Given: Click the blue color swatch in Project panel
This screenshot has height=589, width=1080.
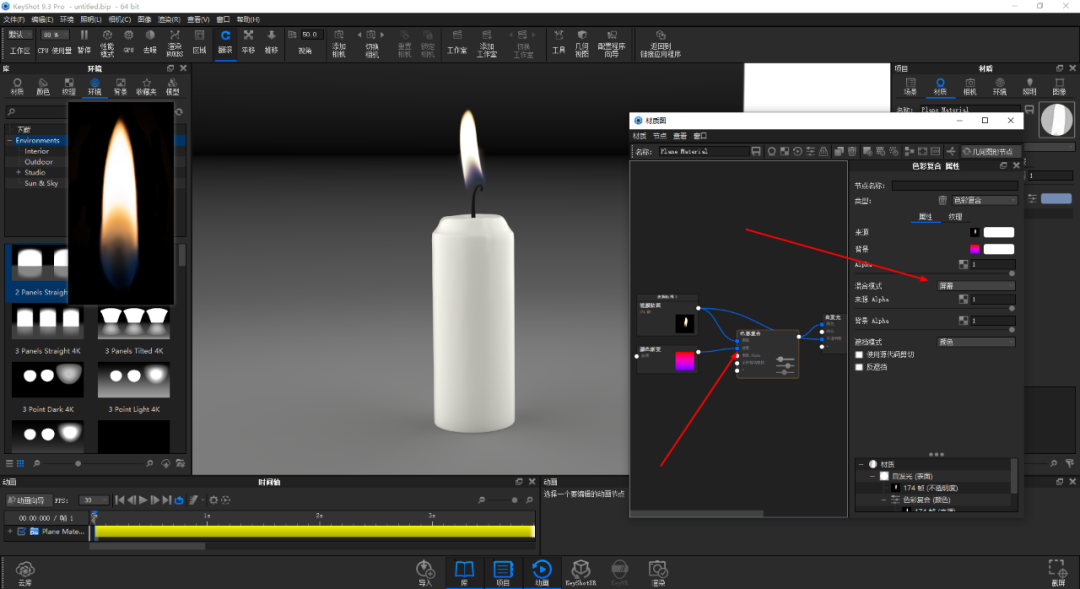Looking at the screenshot, I should (1056, 198).
